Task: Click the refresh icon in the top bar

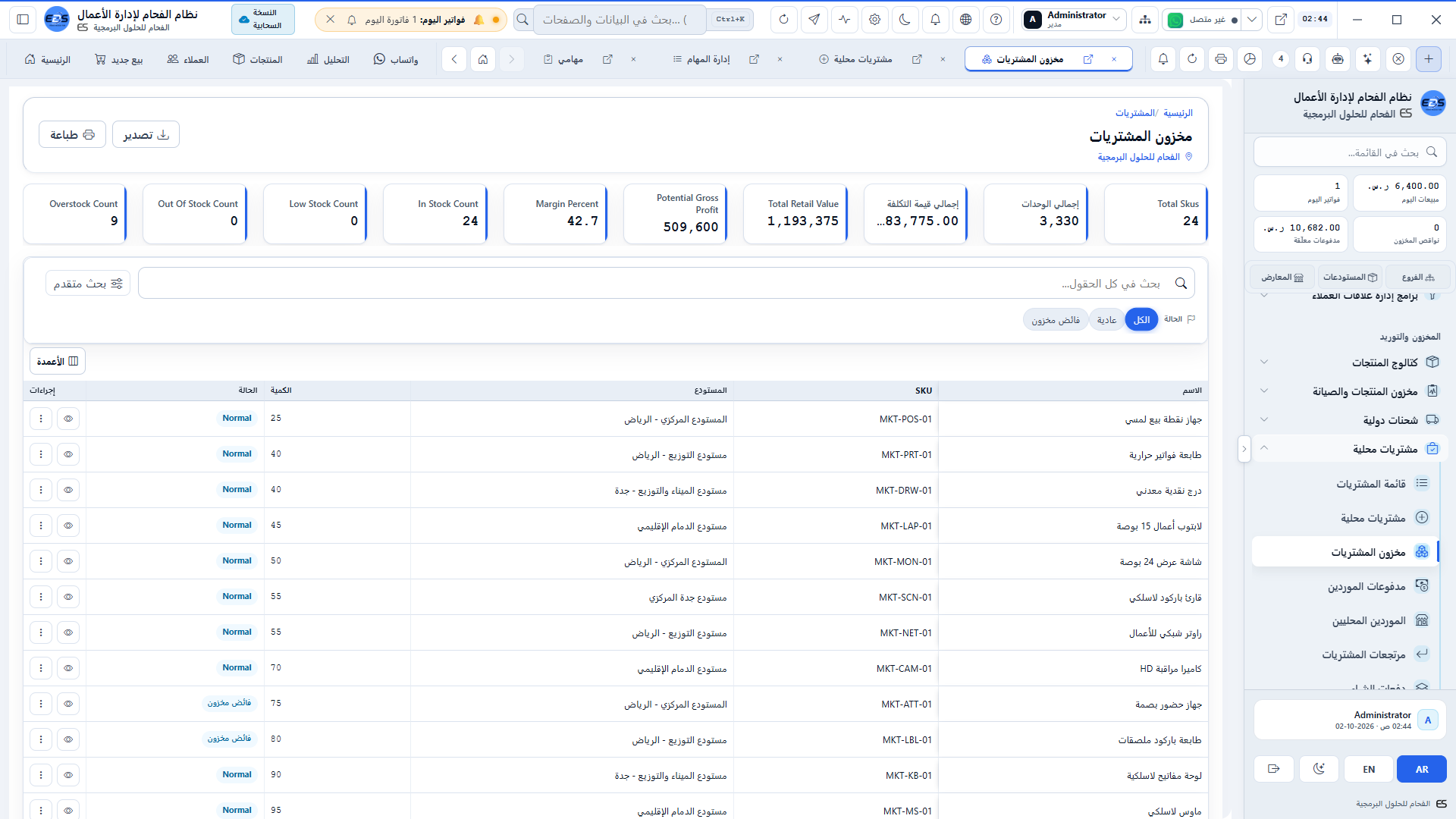Action: (x=783, y=20)
